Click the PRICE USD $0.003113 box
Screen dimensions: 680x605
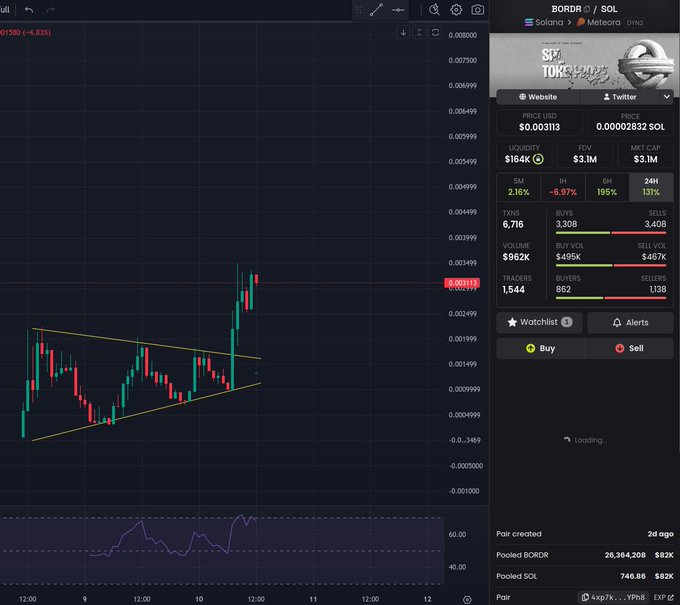click(539, 122)
